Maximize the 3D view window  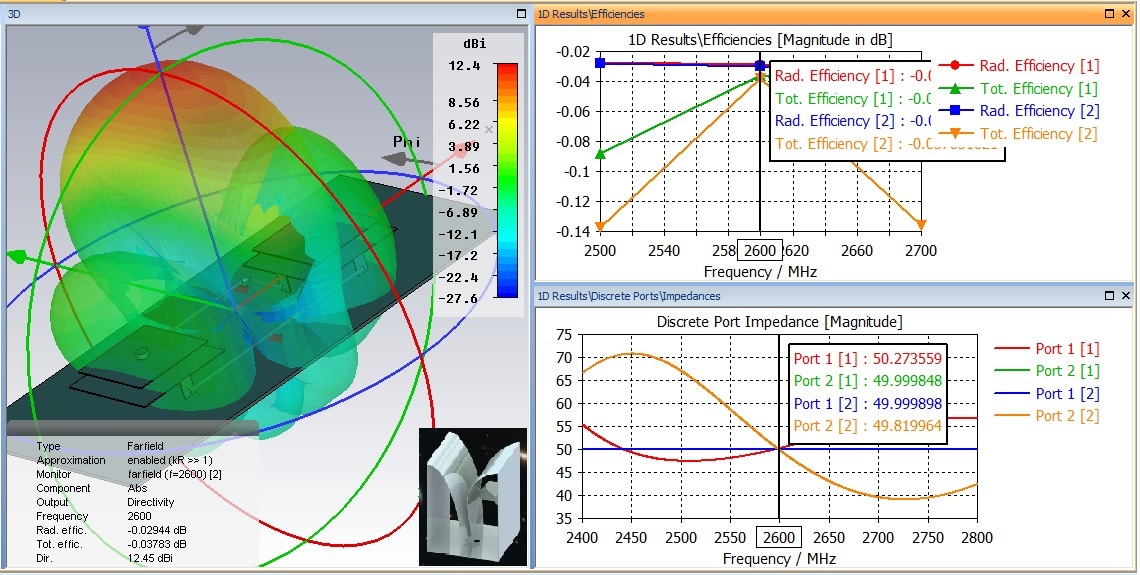521,14
